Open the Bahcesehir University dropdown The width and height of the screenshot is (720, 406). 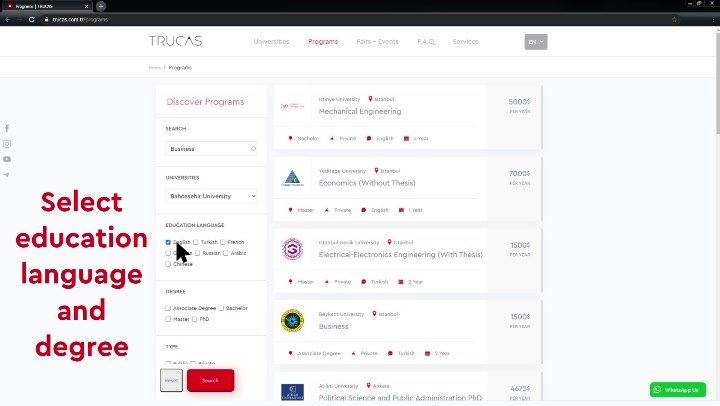point(211,196)
